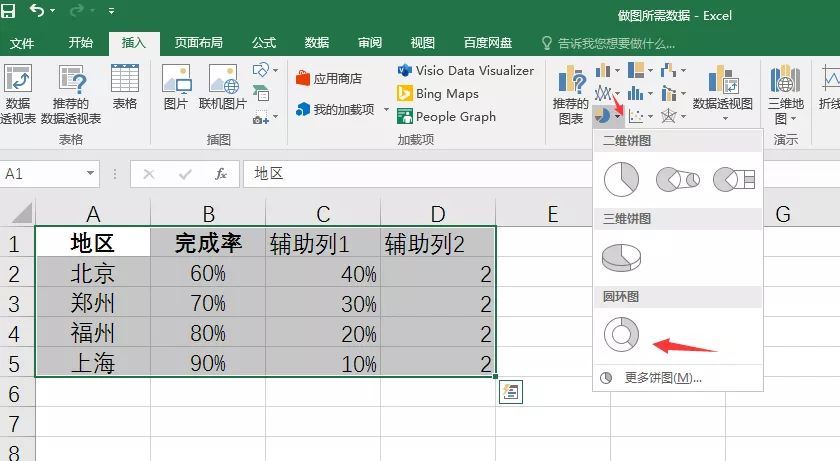Choose the 3D pie chart option
Image resolution: width=840 pixels, height=461 pixels.
click(621, 256)
